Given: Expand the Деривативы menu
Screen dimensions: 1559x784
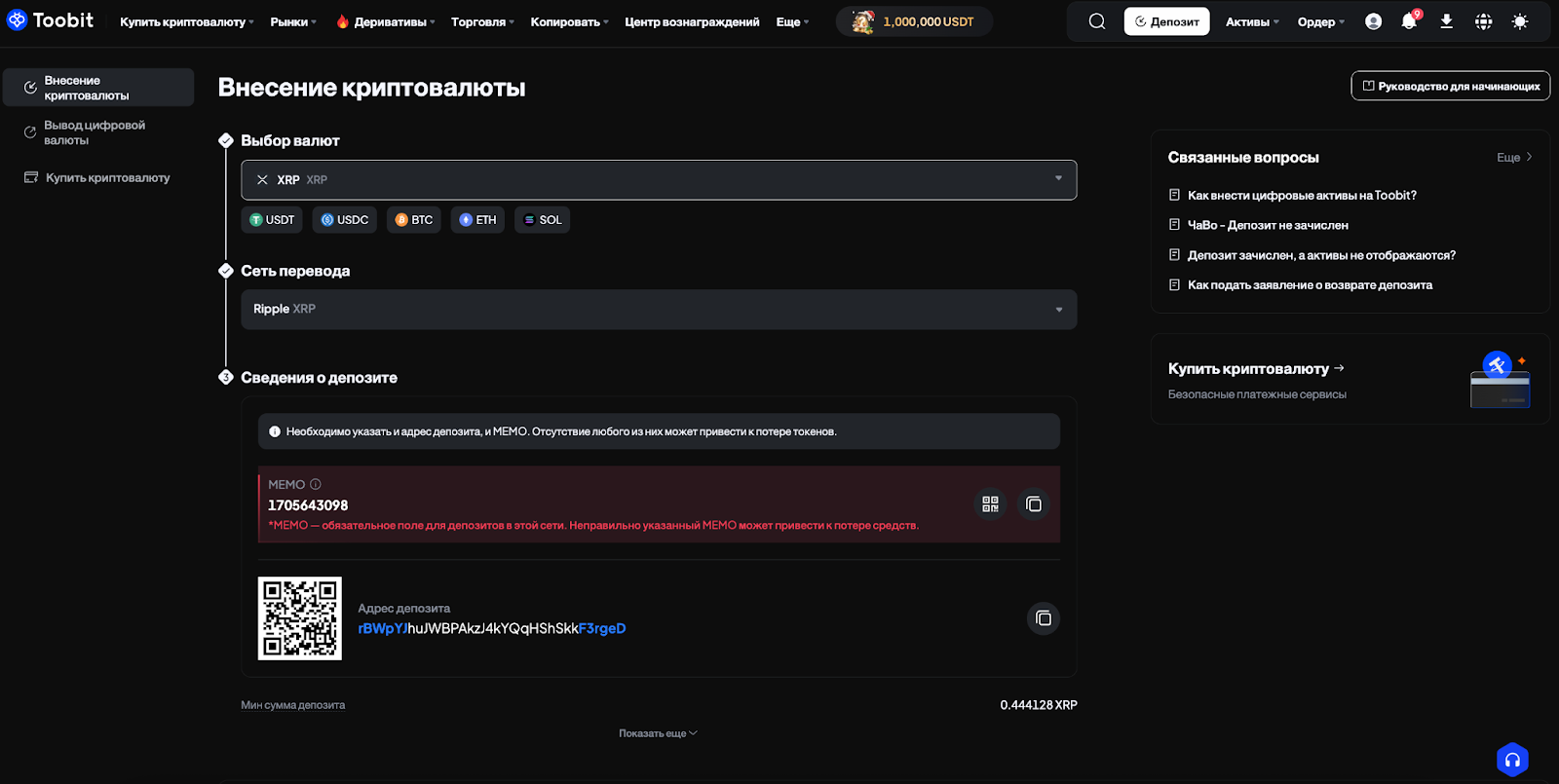Looking at the screenshot, I should (x=385, y=21).
